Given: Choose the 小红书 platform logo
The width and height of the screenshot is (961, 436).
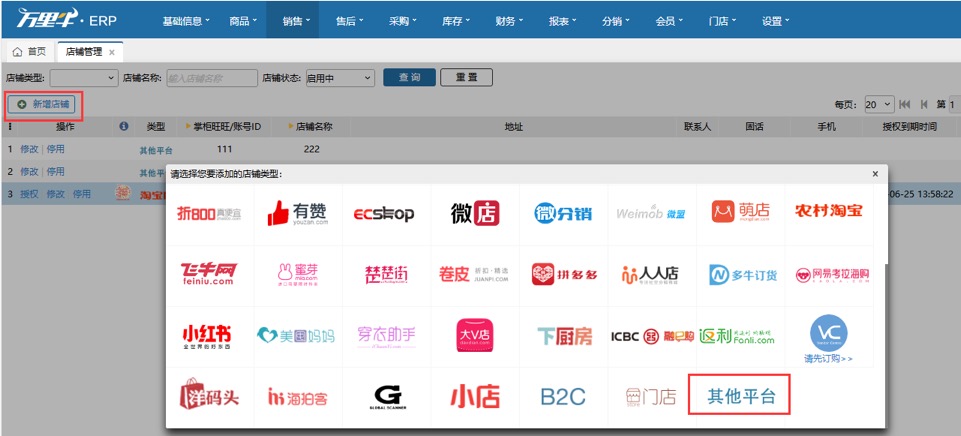Looking at the screenshot, I should (206, 336).
